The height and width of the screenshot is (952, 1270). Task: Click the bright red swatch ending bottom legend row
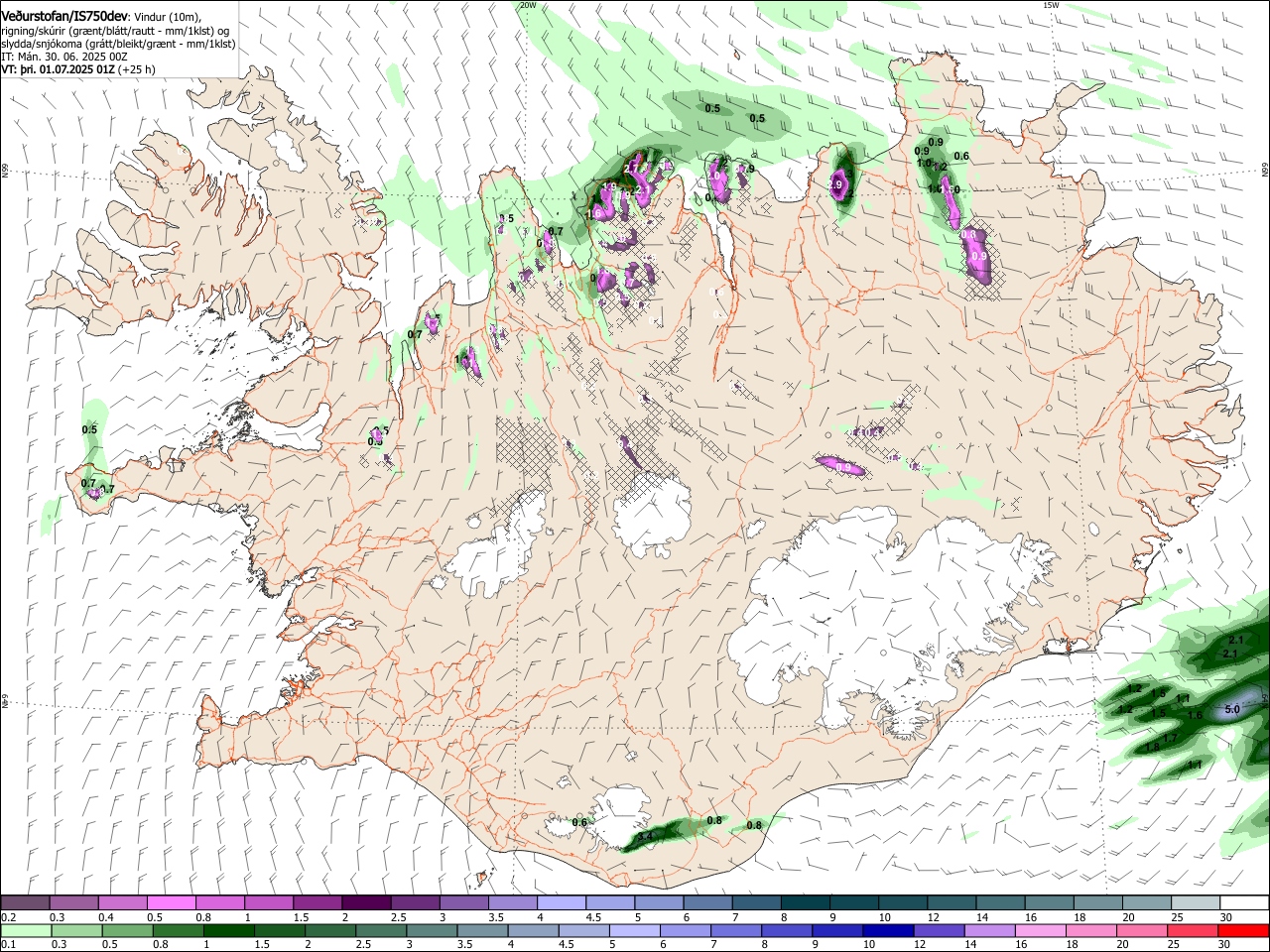(x=1243, y=930)
